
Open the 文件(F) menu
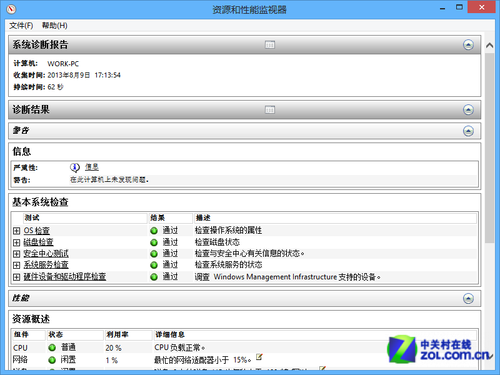tap(21, 26)
